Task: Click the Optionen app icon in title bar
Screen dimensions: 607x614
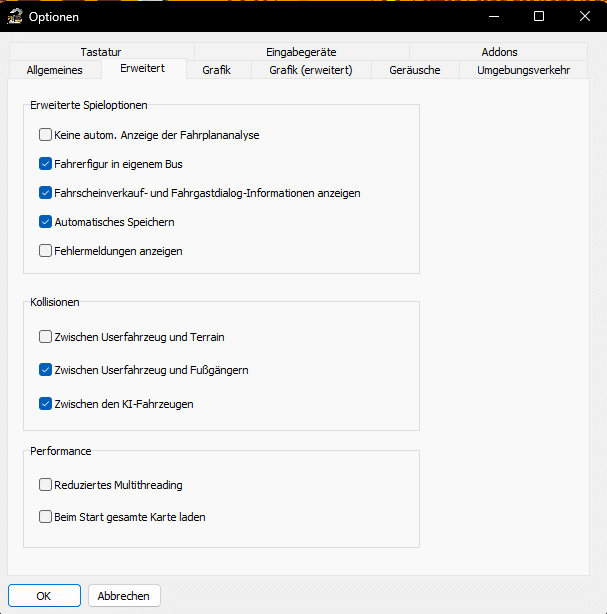Action: [x=15, y=16]
